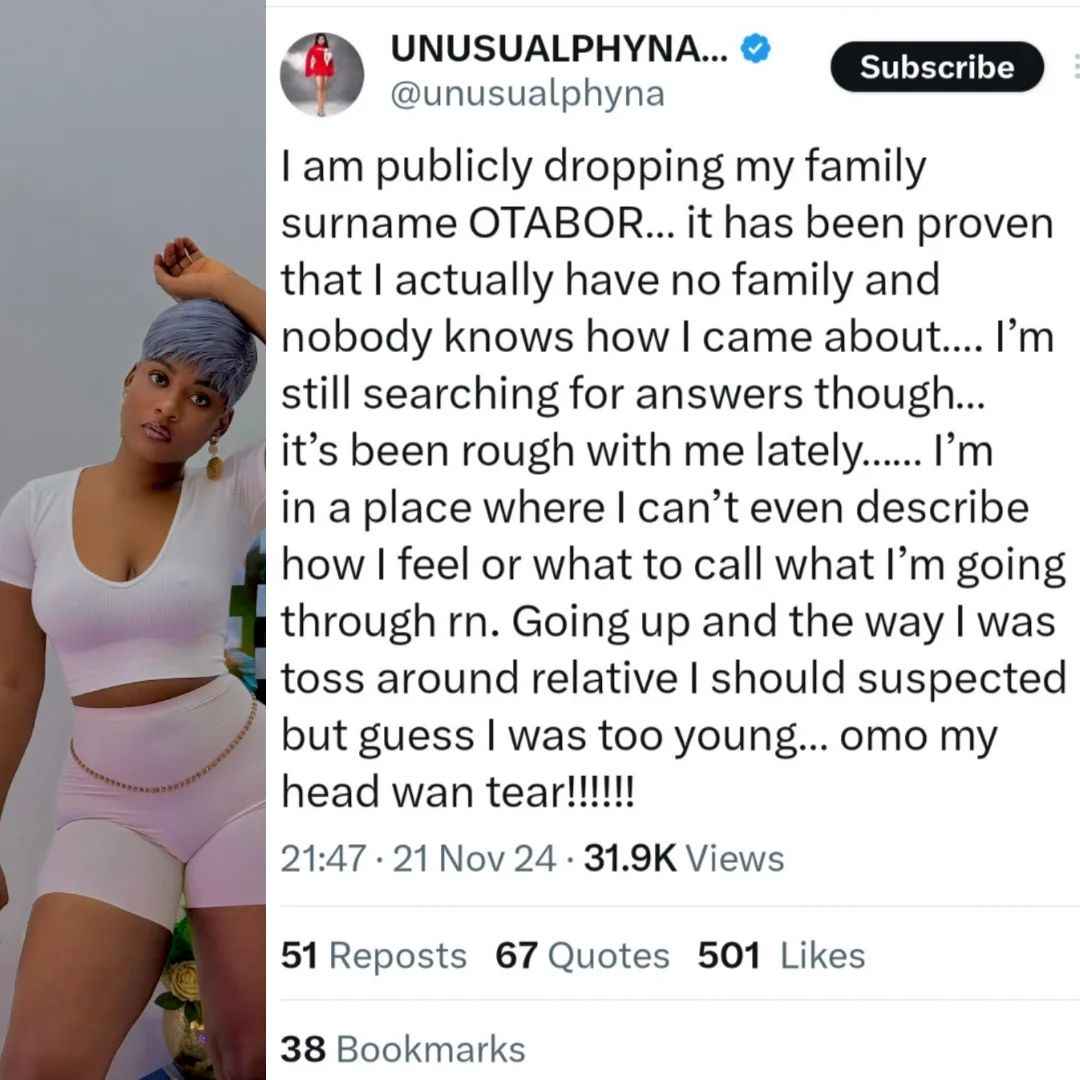Click the 38 Bookmarks count

[403, 1050]
